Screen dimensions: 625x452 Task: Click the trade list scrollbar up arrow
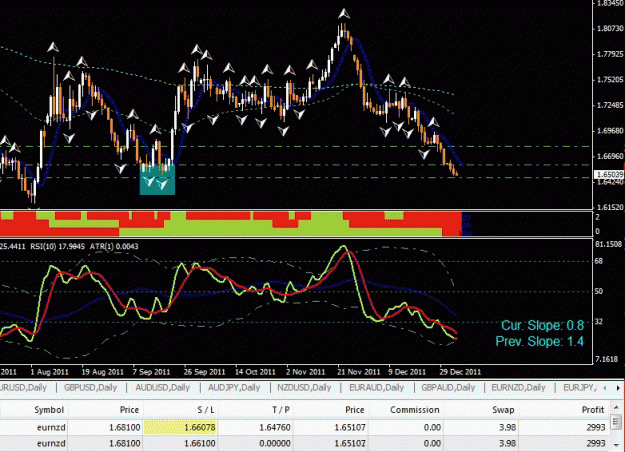point(616,408)
